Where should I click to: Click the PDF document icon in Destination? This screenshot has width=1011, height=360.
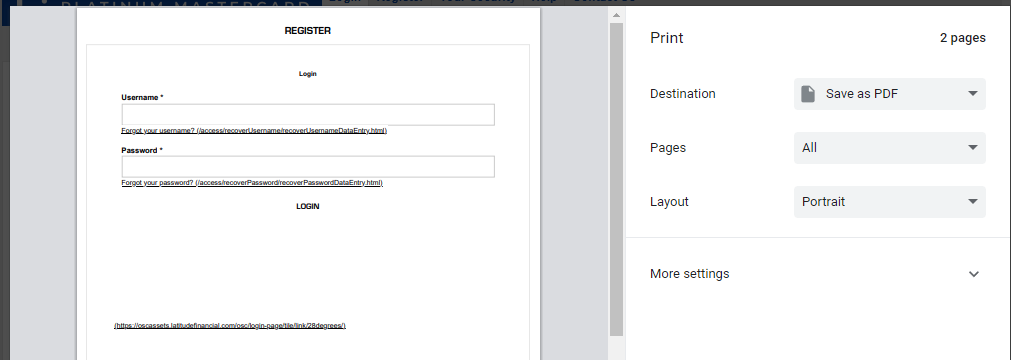(x=808, y=94)
